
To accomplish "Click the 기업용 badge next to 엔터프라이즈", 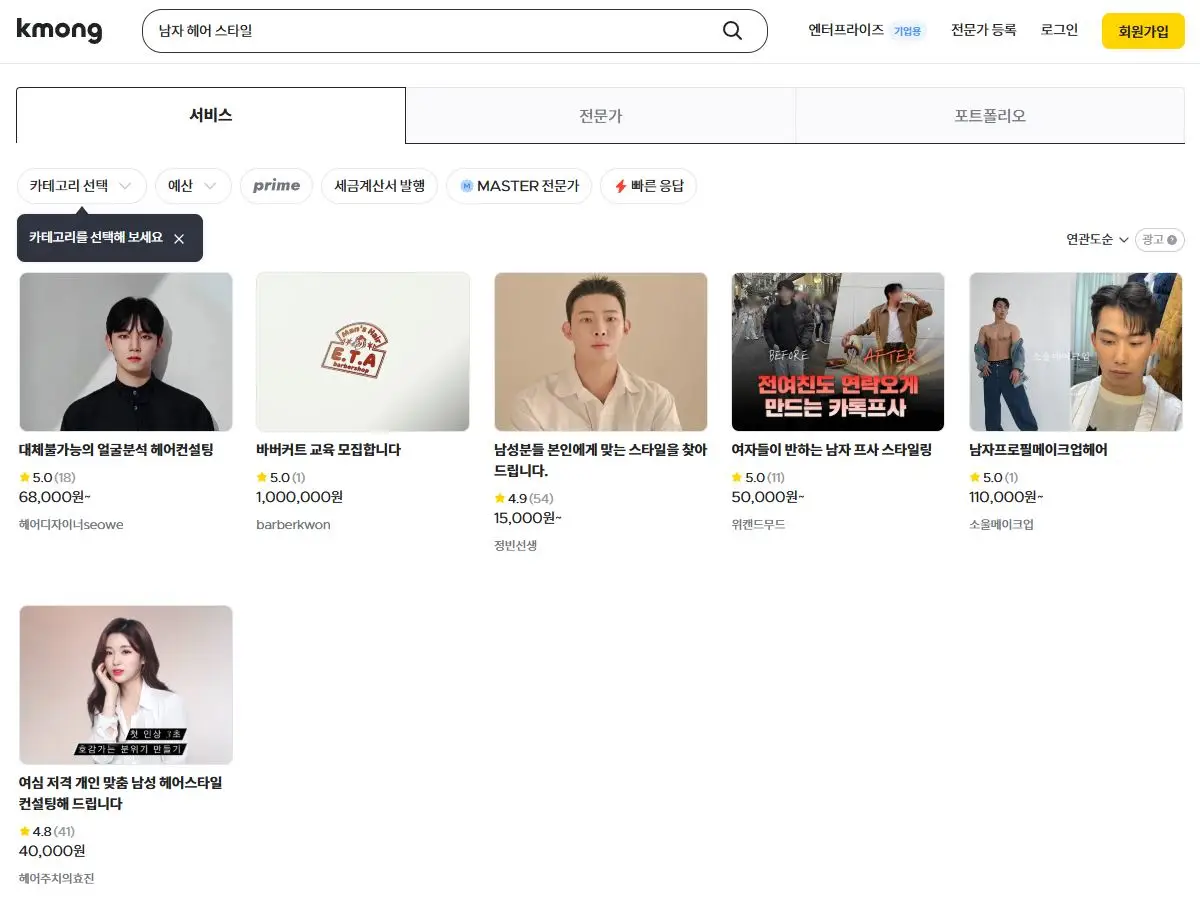I will [908, 30].
